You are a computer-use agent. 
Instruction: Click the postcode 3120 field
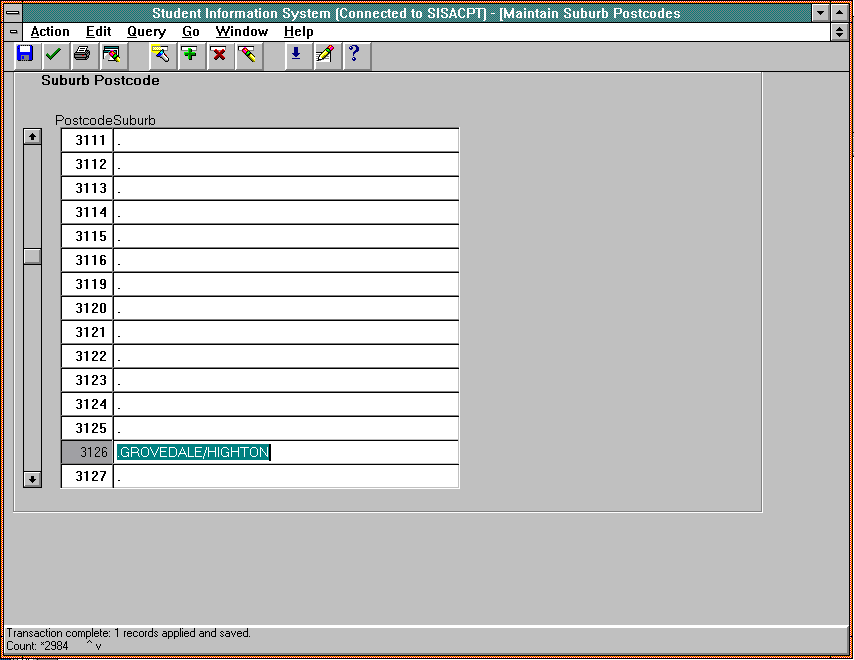[x=87, y=308]
